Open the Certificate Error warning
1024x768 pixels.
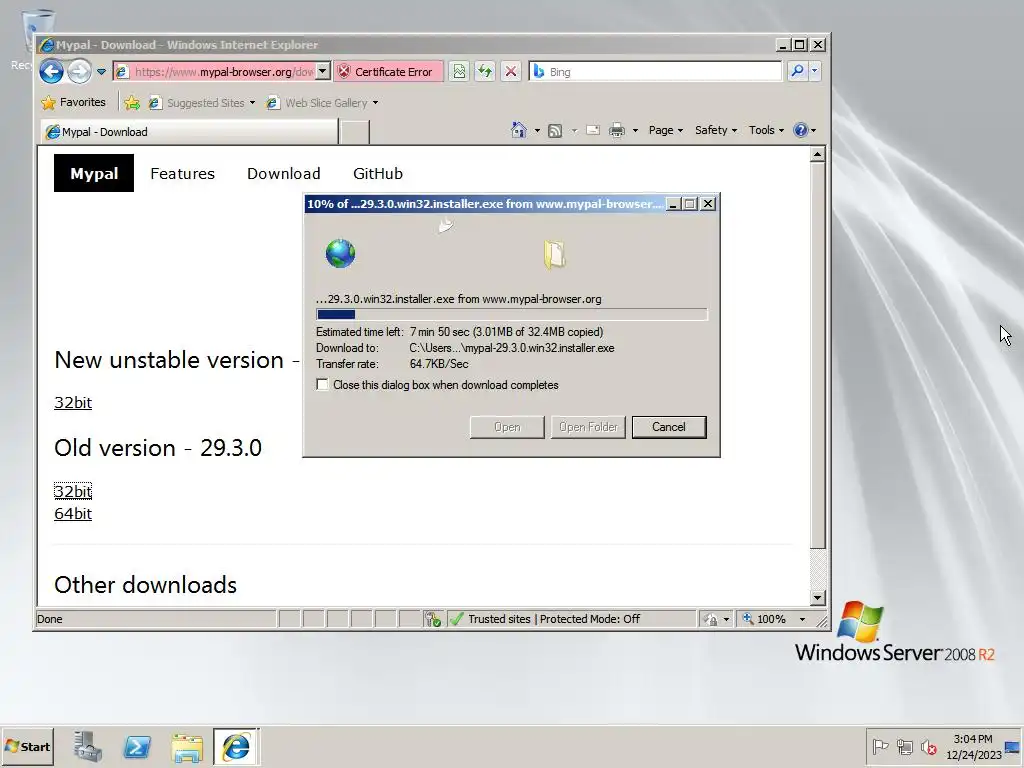[388, 72]
